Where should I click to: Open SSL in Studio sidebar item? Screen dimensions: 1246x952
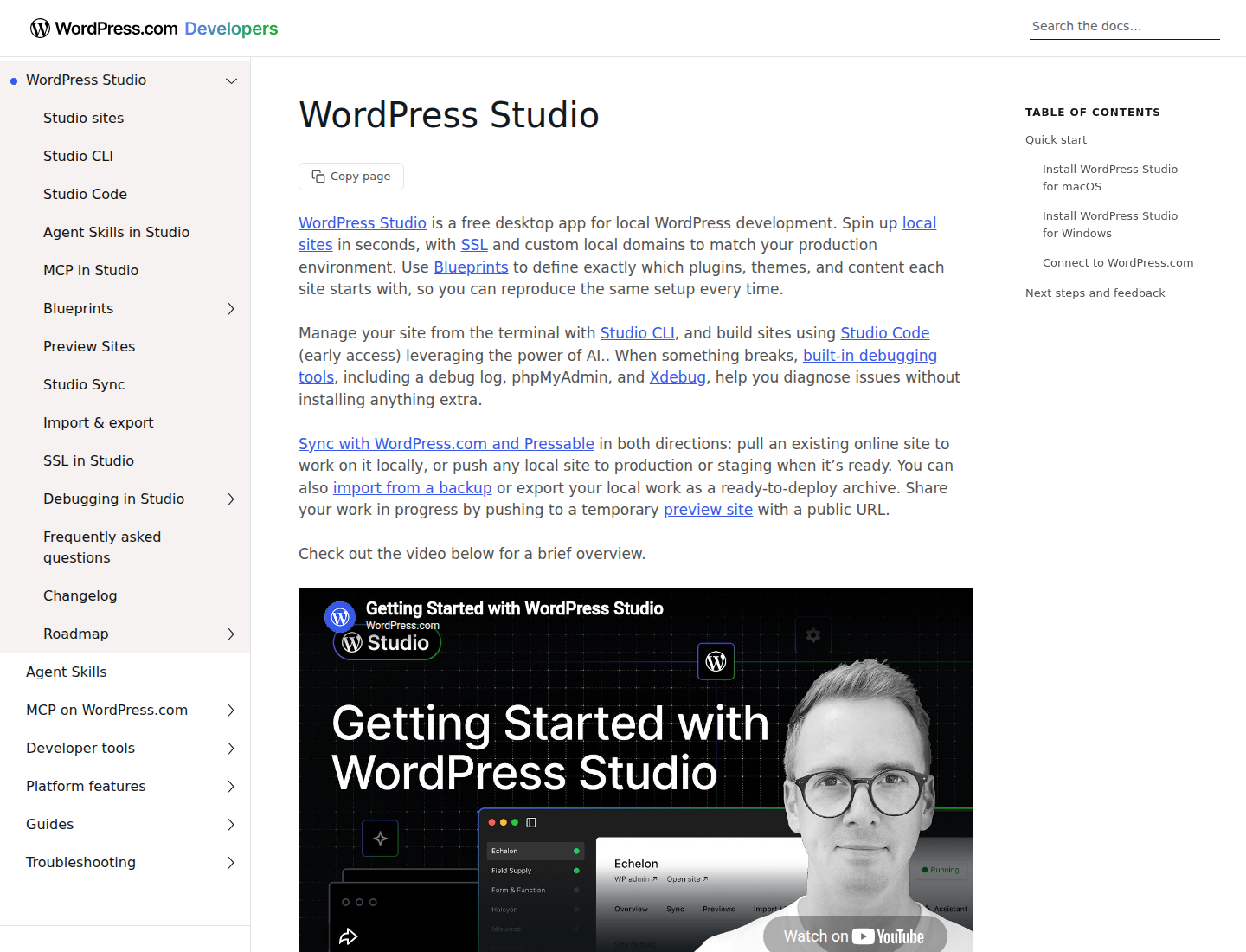[x=88, y=460]
